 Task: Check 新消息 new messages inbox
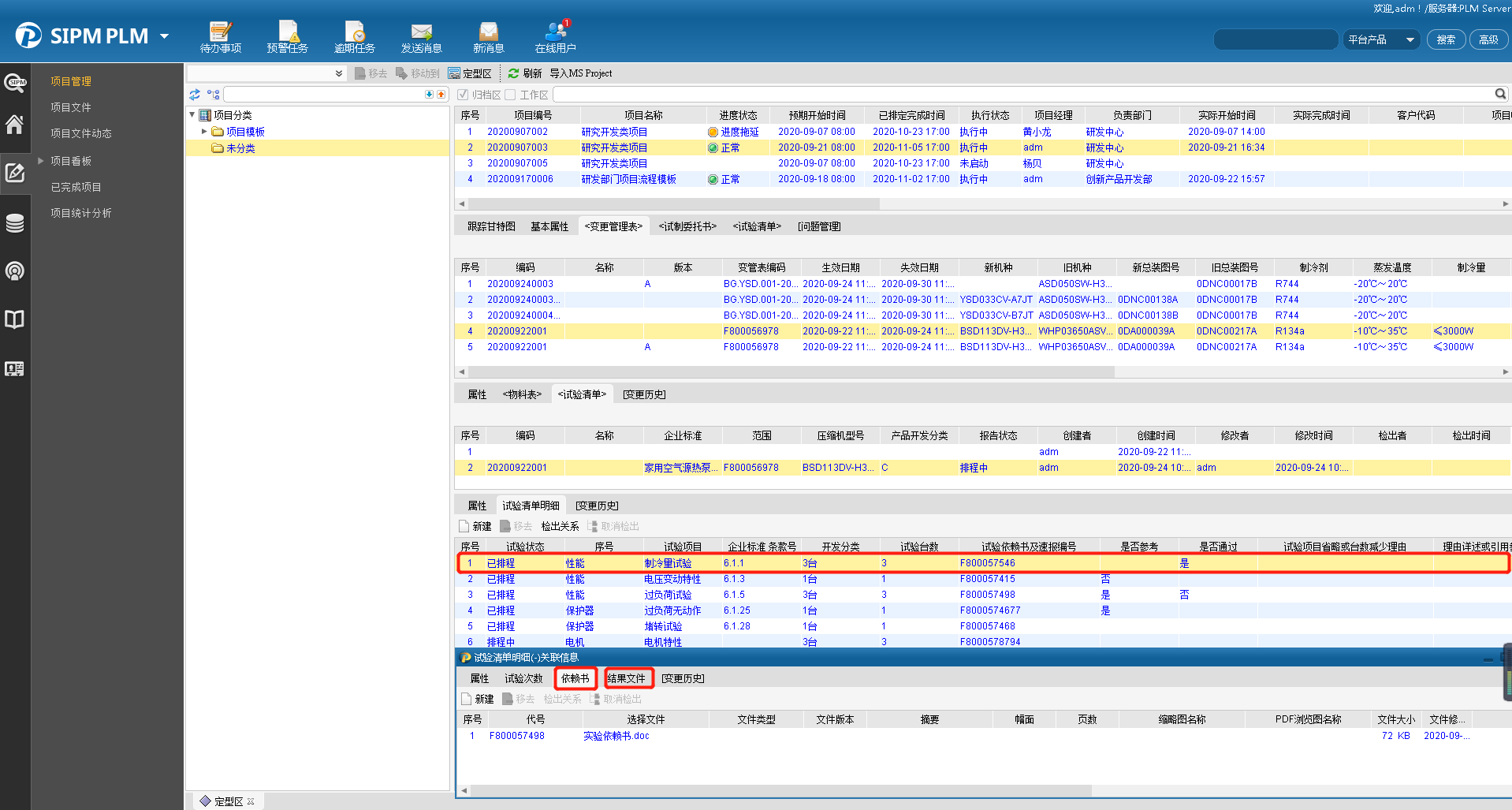click(x=488, y=37)
